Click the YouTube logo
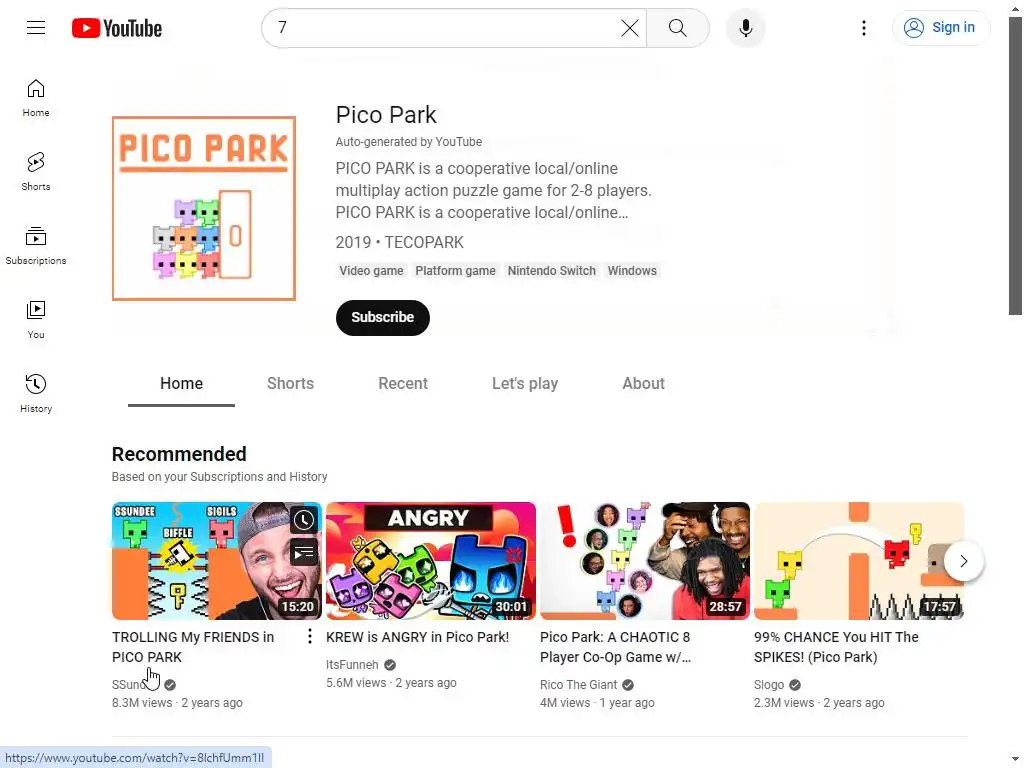The image size is (1024, 768). pos(117,28)
